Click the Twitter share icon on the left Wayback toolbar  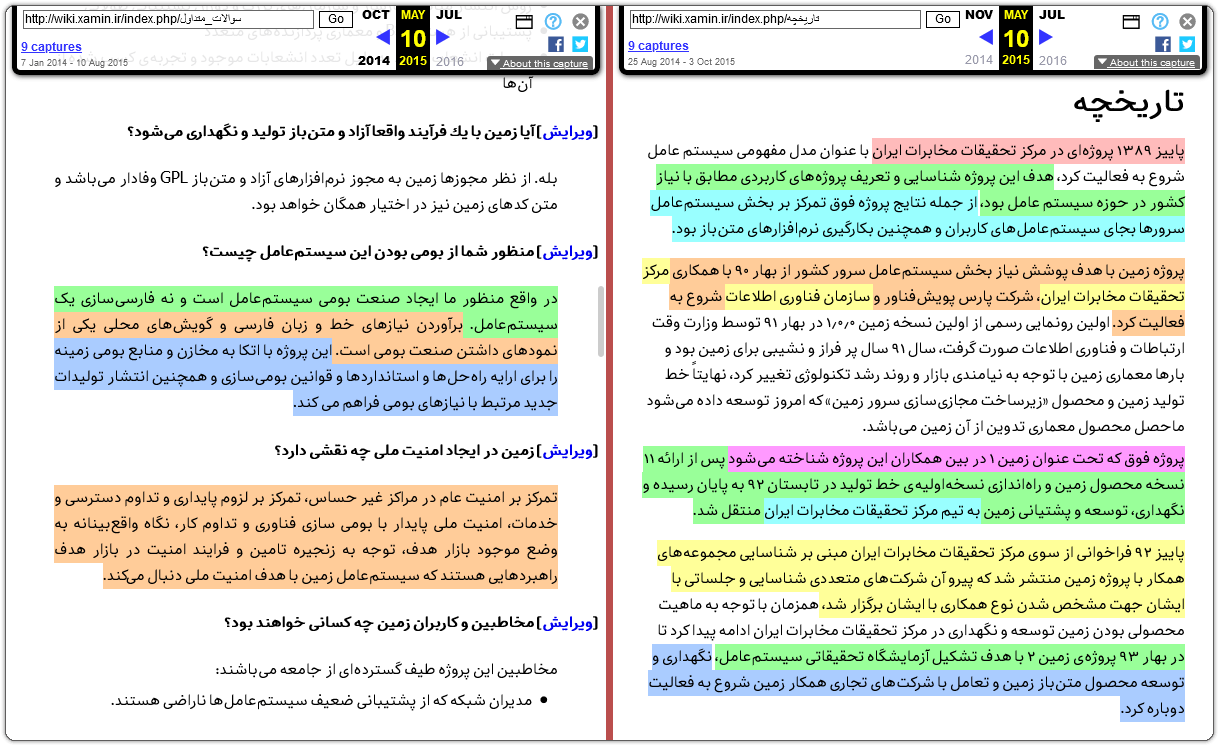tap(581, 44)
